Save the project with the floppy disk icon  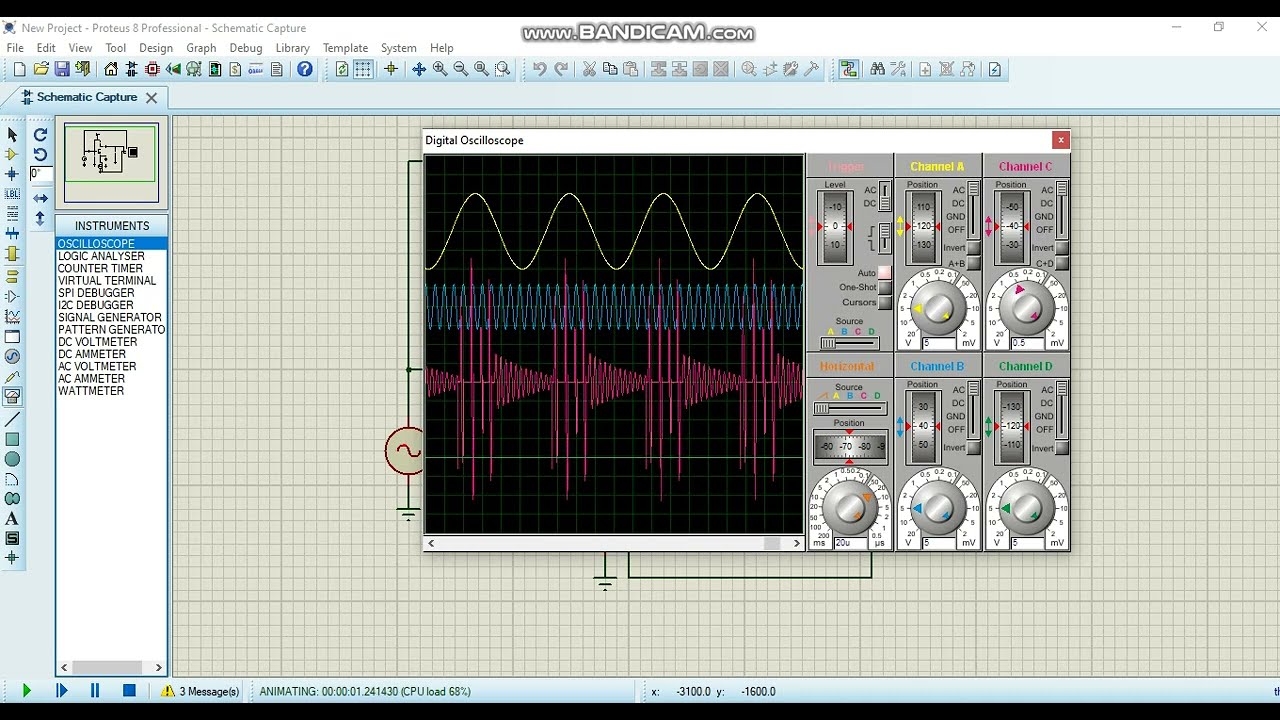(x=62, y=69)
